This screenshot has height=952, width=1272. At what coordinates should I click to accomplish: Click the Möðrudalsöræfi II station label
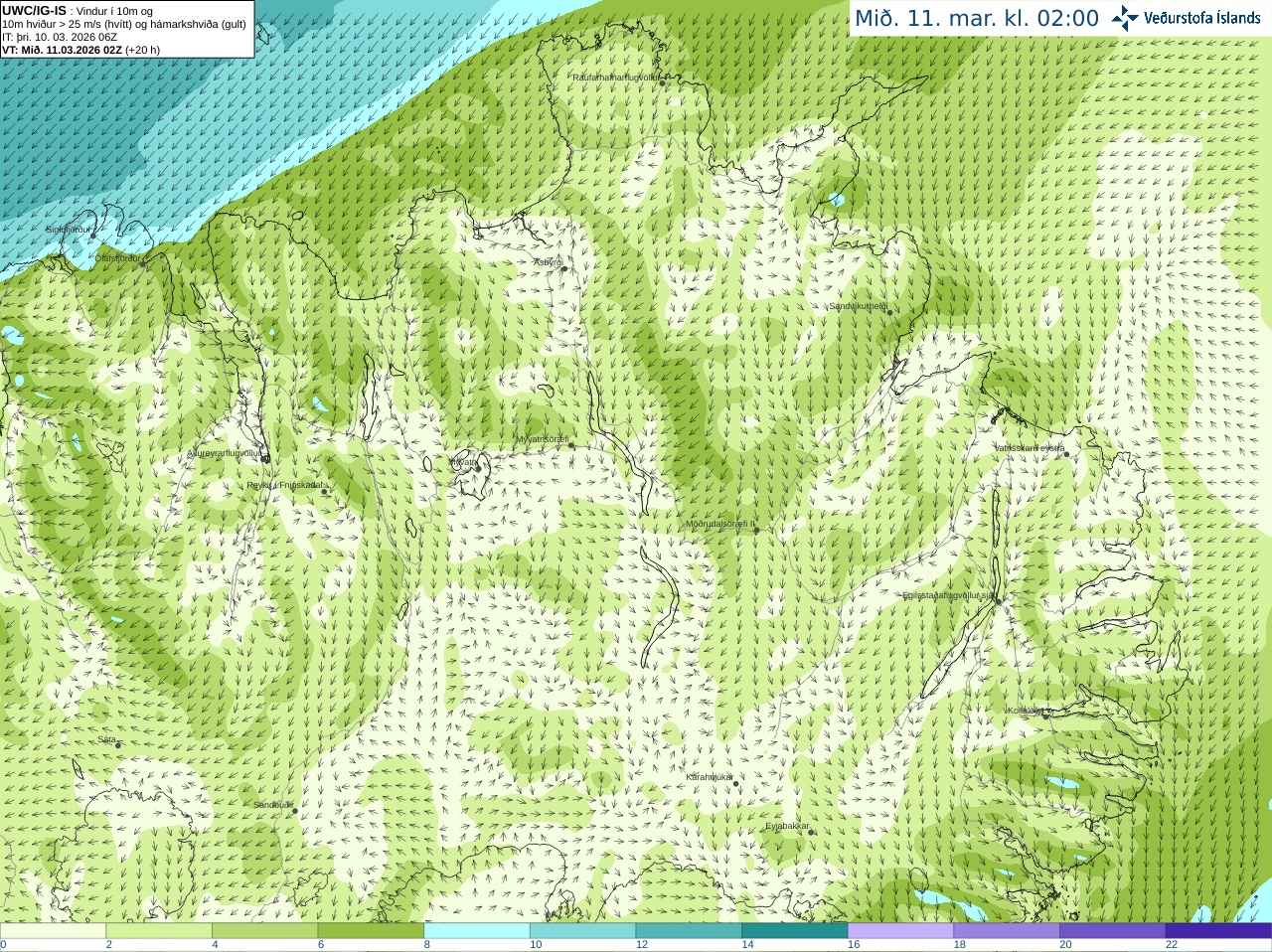(x=720, y=524)
